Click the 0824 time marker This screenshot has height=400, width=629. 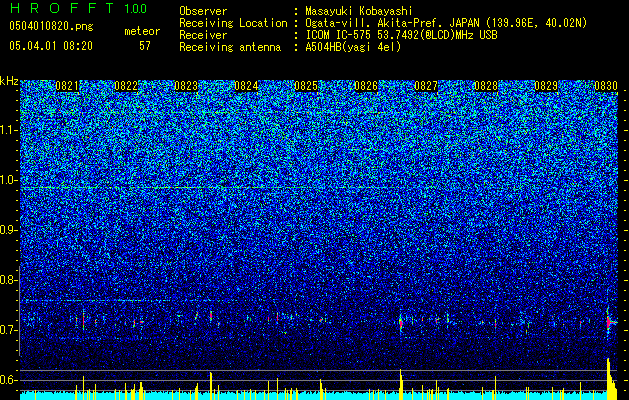[246, 86]
